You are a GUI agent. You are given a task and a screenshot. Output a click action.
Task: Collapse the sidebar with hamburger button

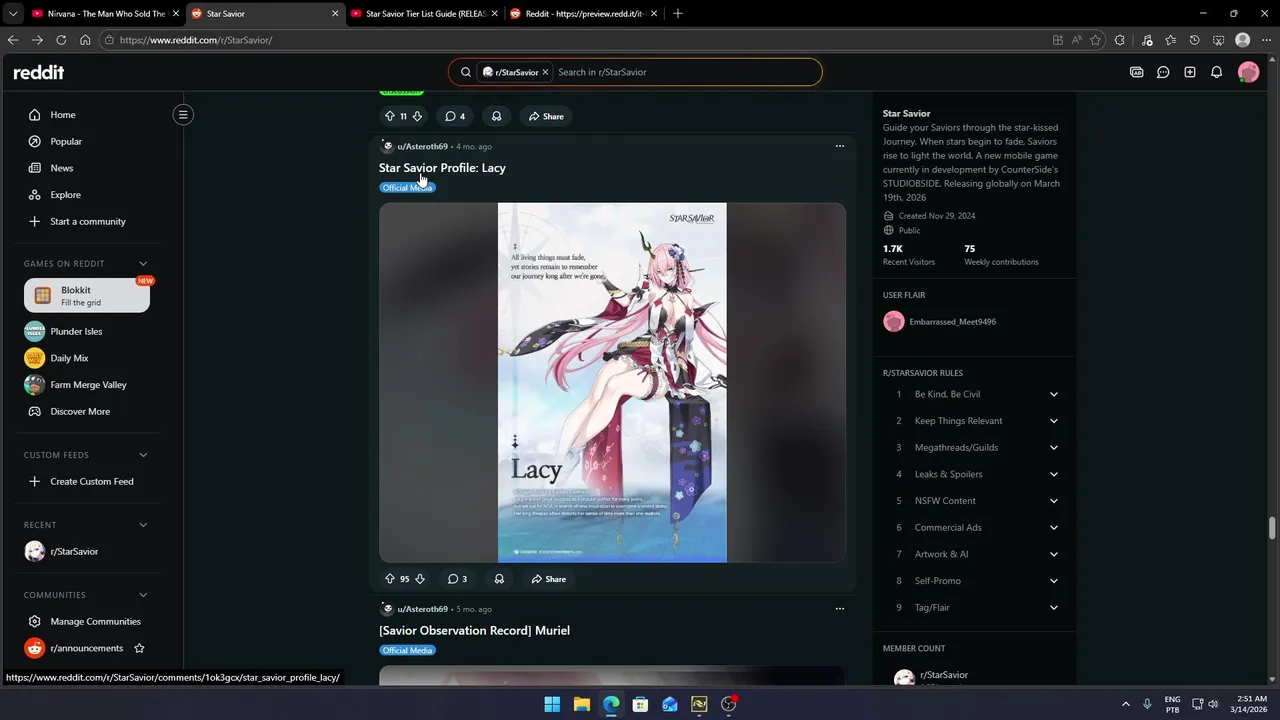(183, 115)
